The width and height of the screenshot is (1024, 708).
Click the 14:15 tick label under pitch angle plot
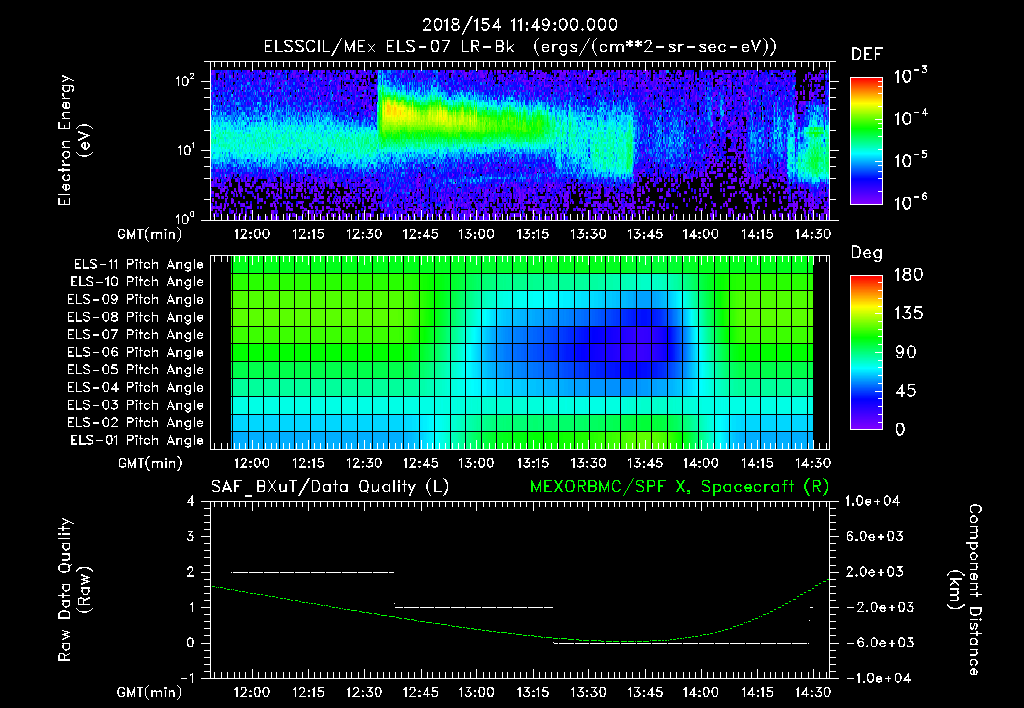757,463
